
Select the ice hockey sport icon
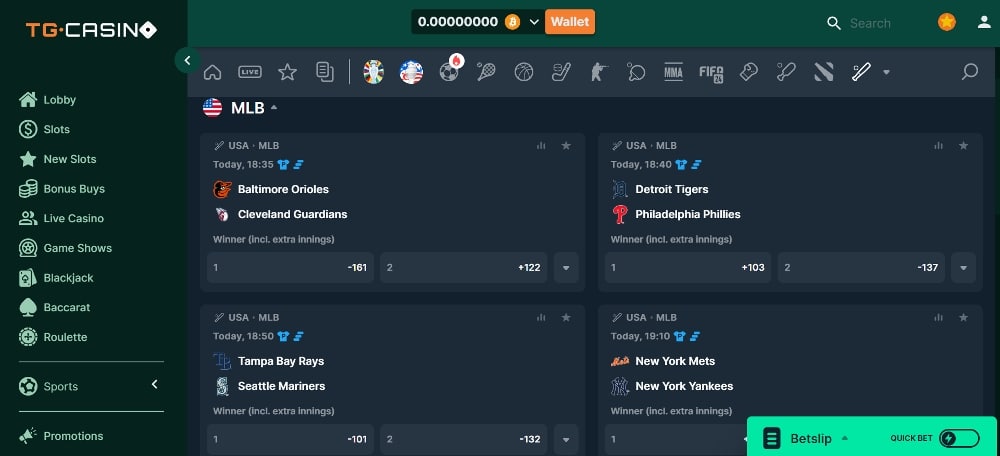(x=561, y=72)
